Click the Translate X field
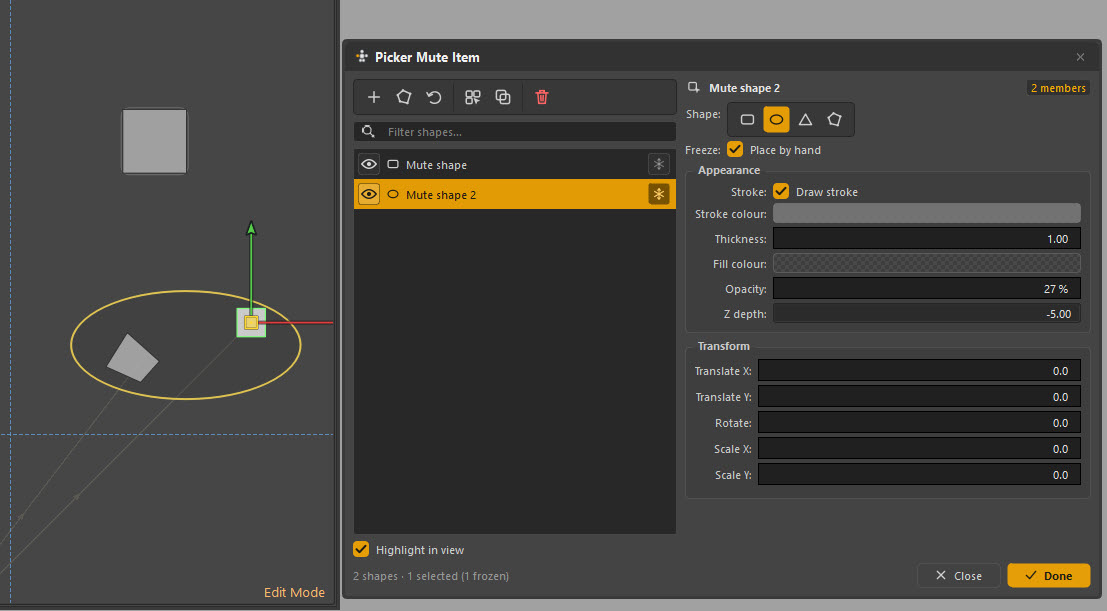 [919, 371]
